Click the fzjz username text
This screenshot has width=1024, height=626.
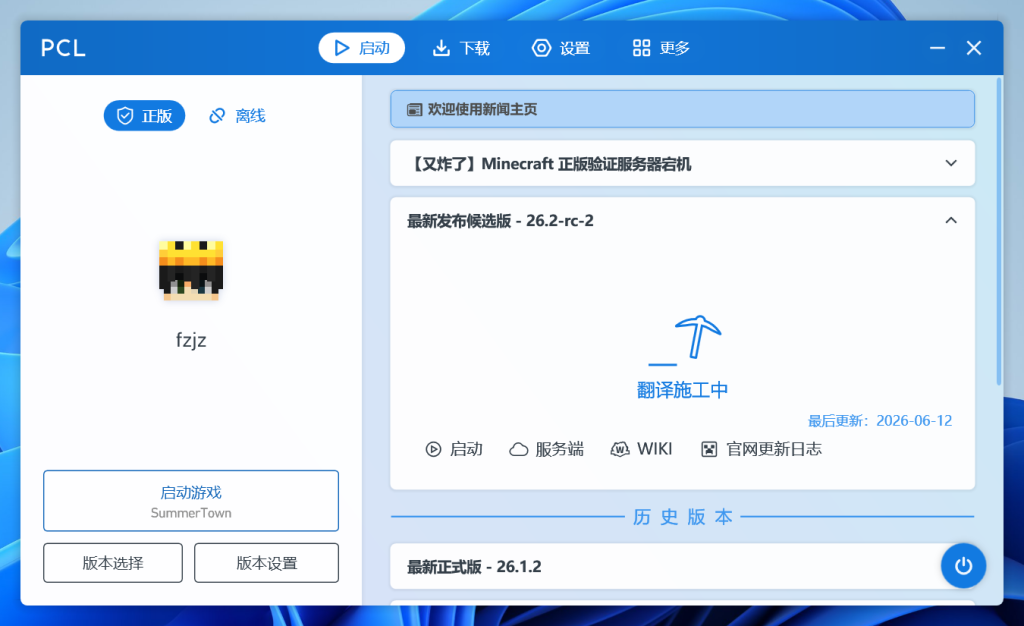(x=191, y=340)
